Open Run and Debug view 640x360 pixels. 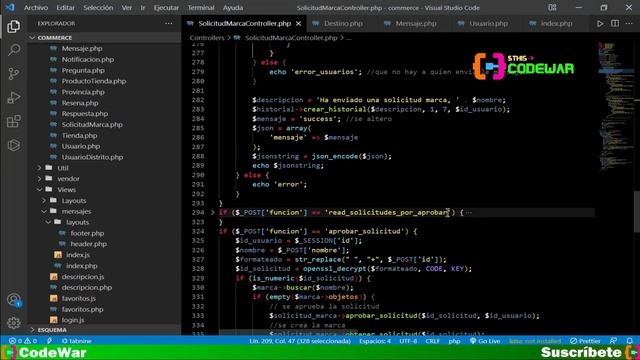click(x=13, y=98)
